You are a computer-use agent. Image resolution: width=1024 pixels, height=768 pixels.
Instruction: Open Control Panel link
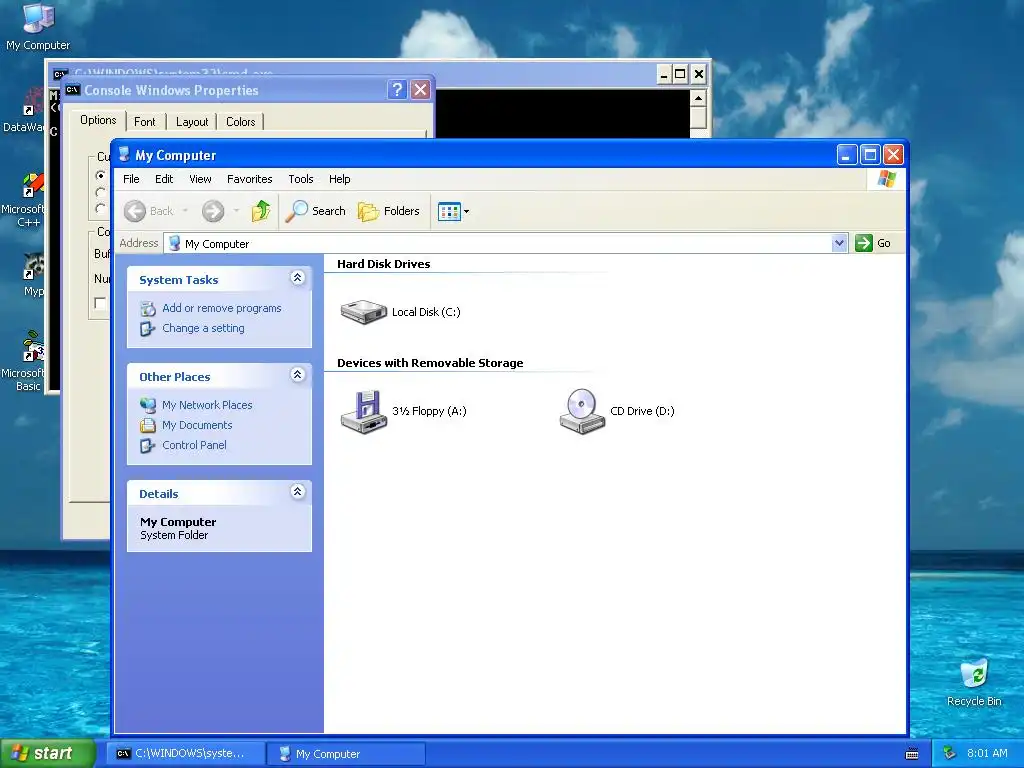pyautogui.click(x=194, y=445)
